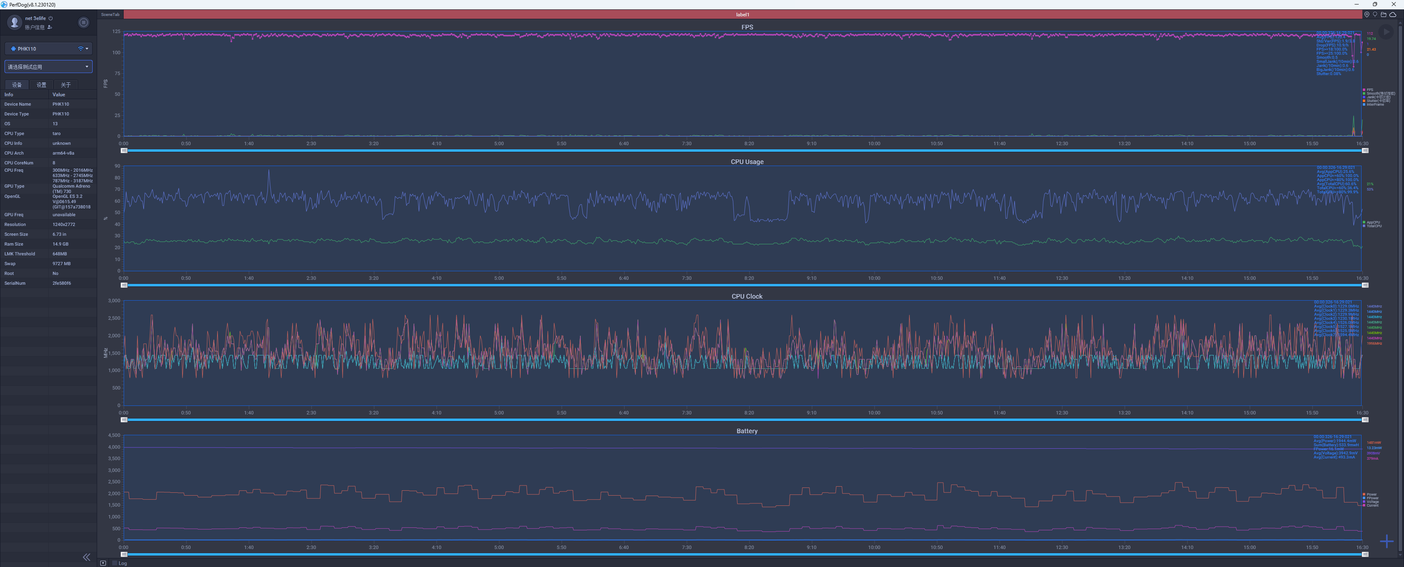This screenshot has height=567, width=1404.
Task: Click the user avatar icon
Action: 14,22
